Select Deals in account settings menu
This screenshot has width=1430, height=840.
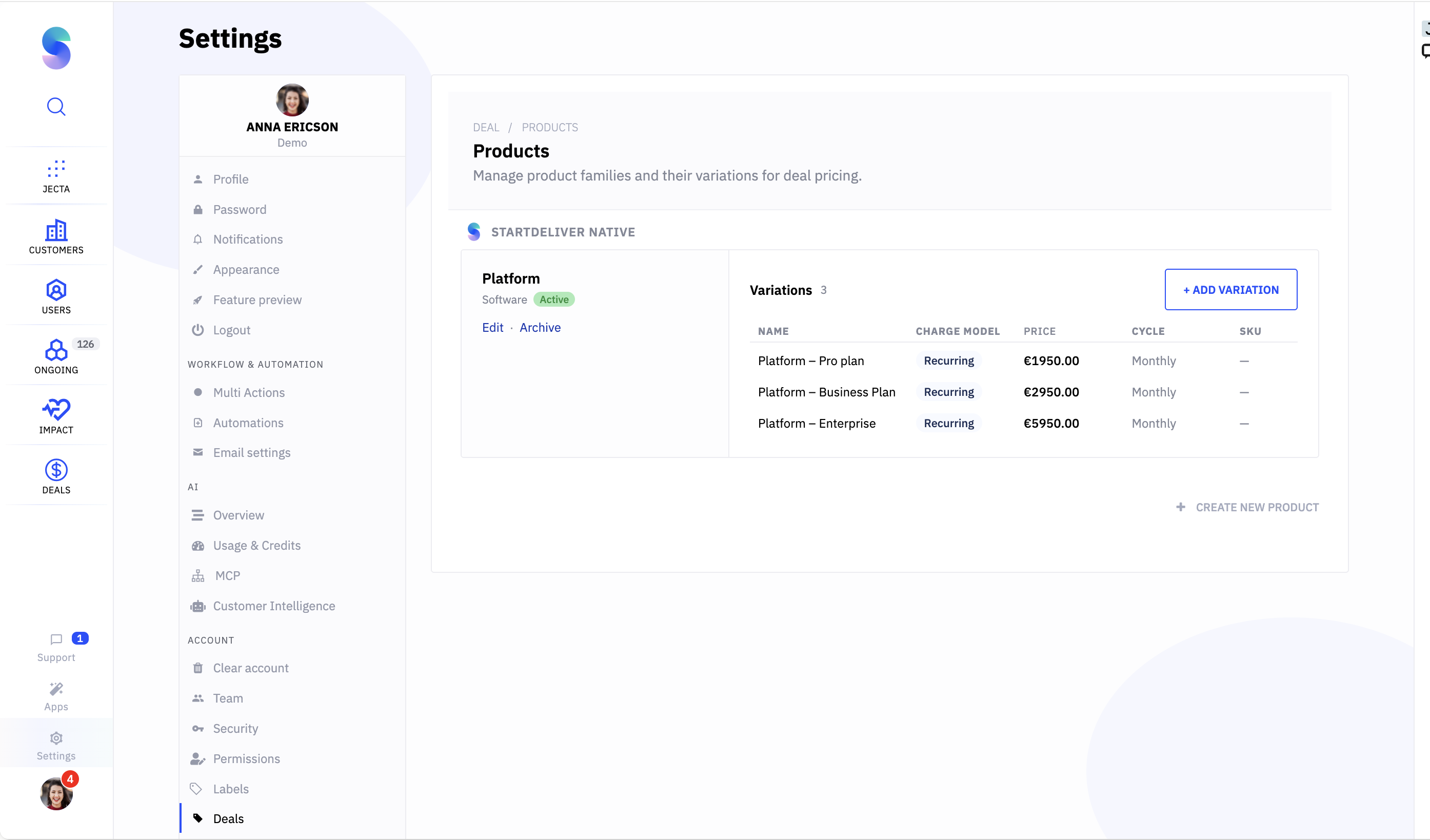tap(228, 818)
